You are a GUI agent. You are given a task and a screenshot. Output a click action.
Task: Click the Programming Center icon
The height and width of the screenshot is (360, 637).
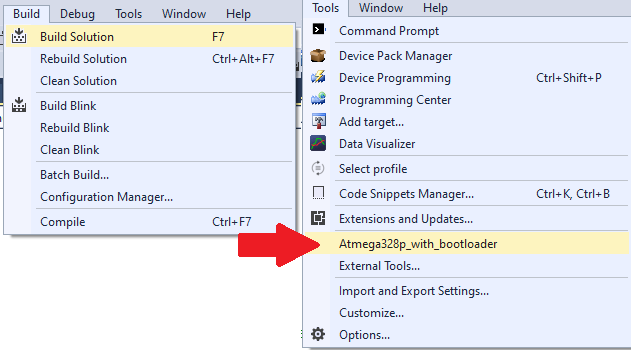point(318,99)
